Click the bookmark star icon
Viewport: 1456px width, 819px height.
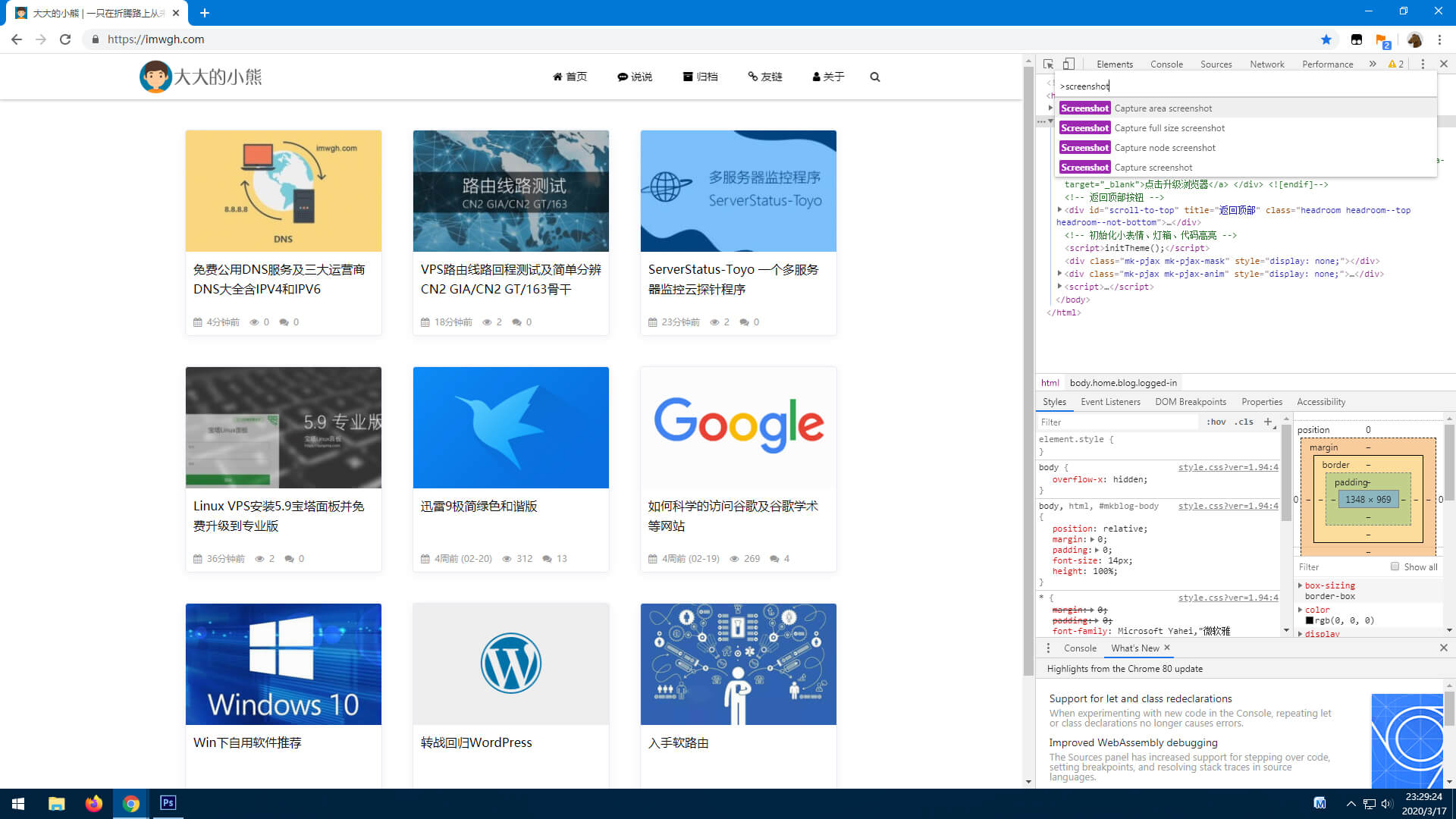point(1326,39)
